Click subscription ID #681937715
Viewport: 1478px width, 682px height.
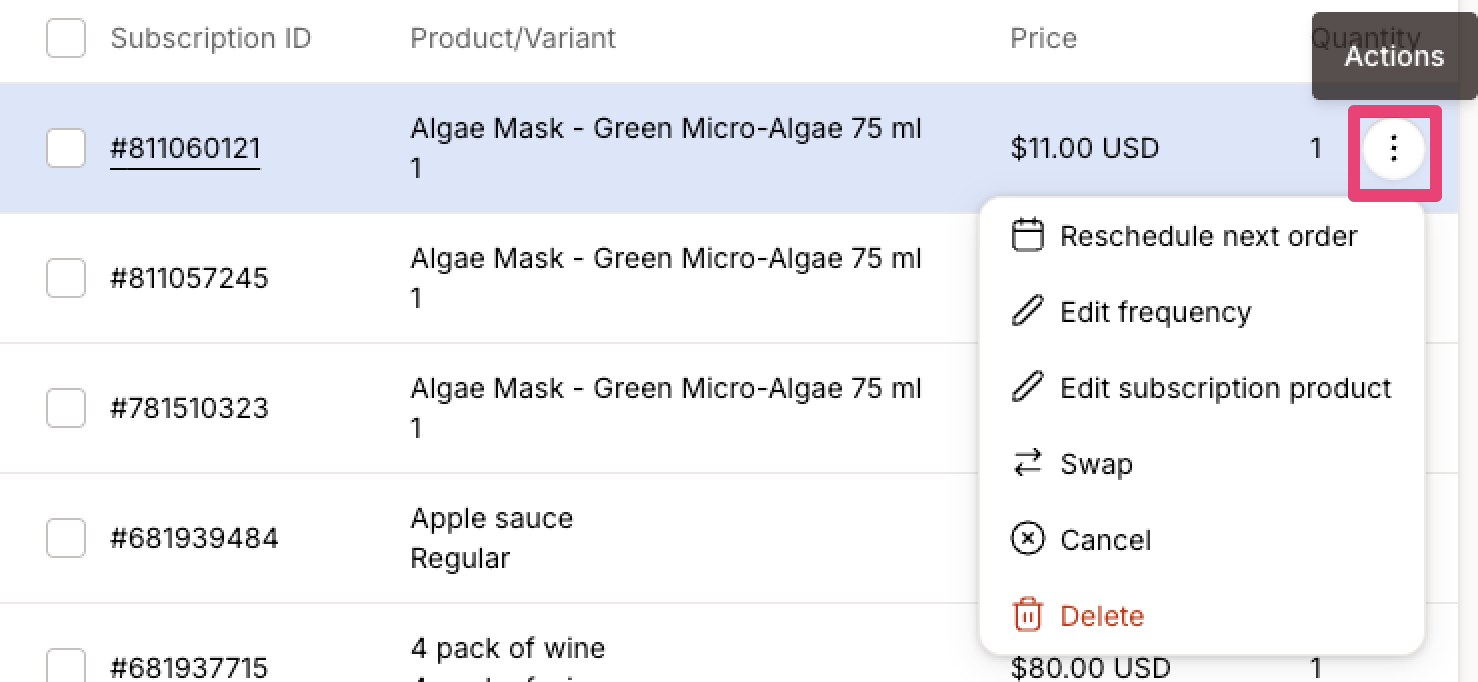click(x=189, y=667)
